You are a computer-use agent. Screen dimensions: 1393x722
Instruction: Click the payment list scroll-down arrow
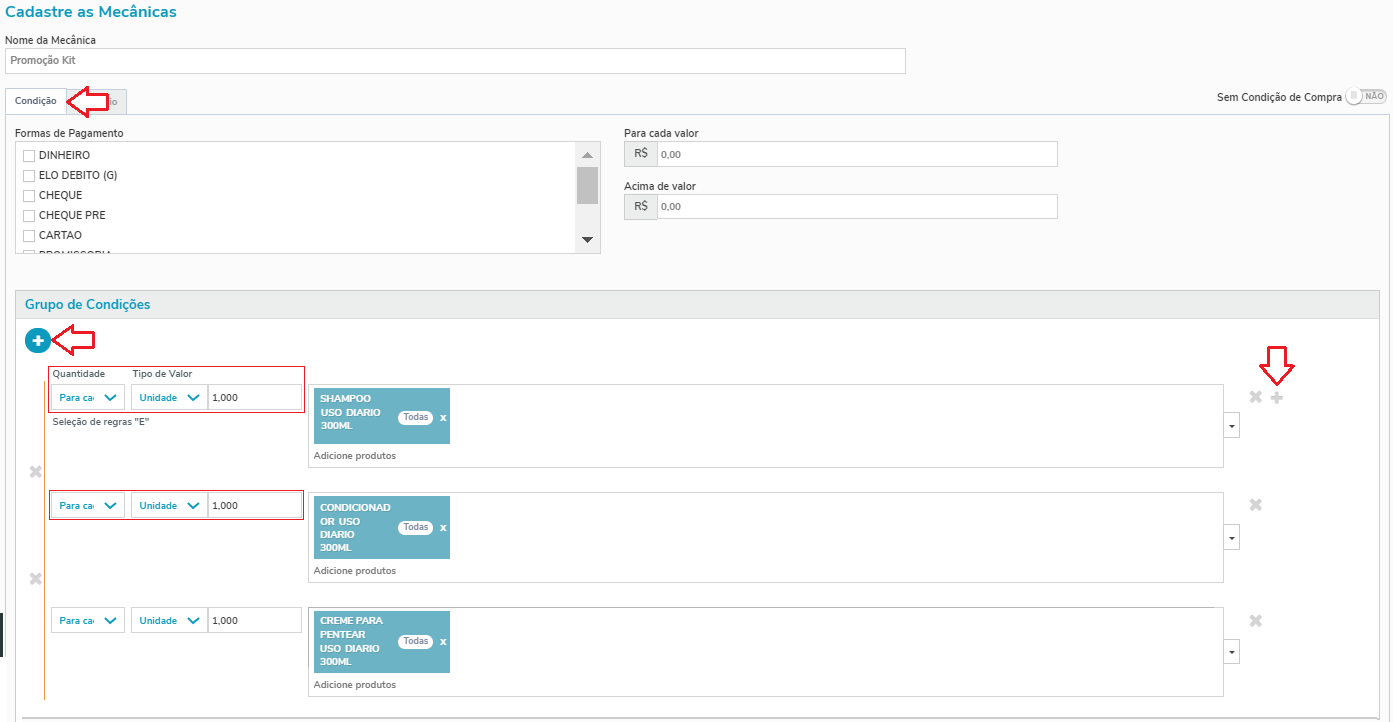click(x=587, y=240)
